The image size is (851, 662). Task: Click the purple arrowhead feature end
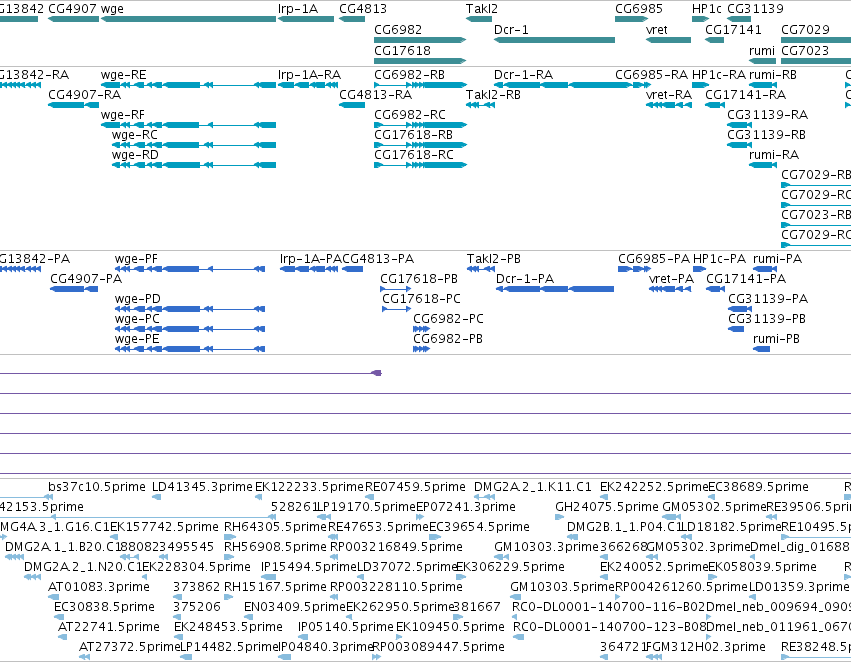point(376,373)
